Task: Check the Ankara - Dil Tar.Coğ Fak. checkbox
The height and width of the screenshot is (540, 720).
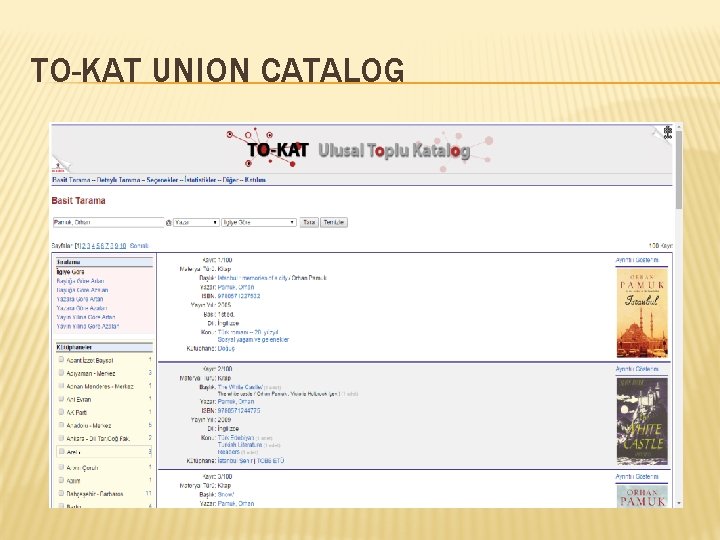Action: (61, 438)
